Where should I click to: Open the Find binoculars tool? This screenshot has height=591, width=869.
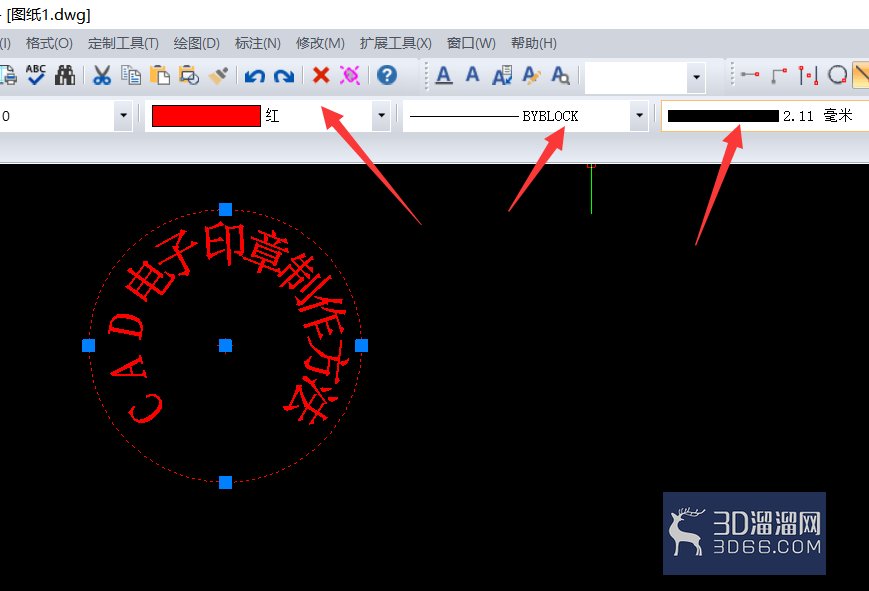[65, 75]
